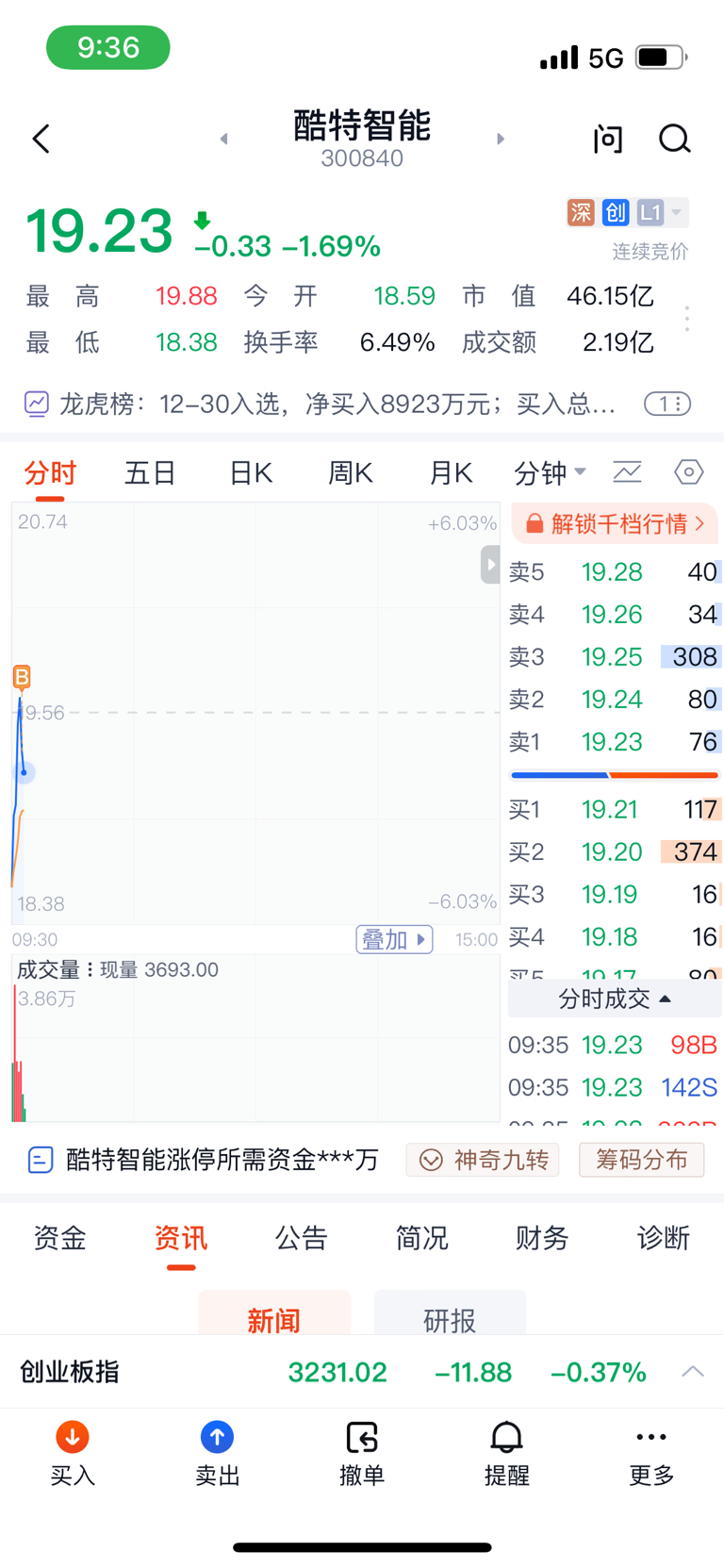
Task: Select the 月K chart tab
Action: [x=451, y=472]
